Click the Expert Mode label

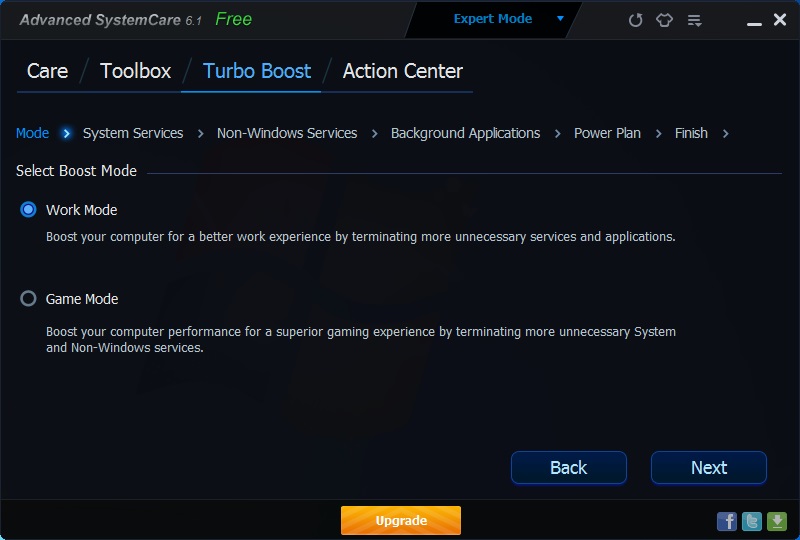(493, 18)
